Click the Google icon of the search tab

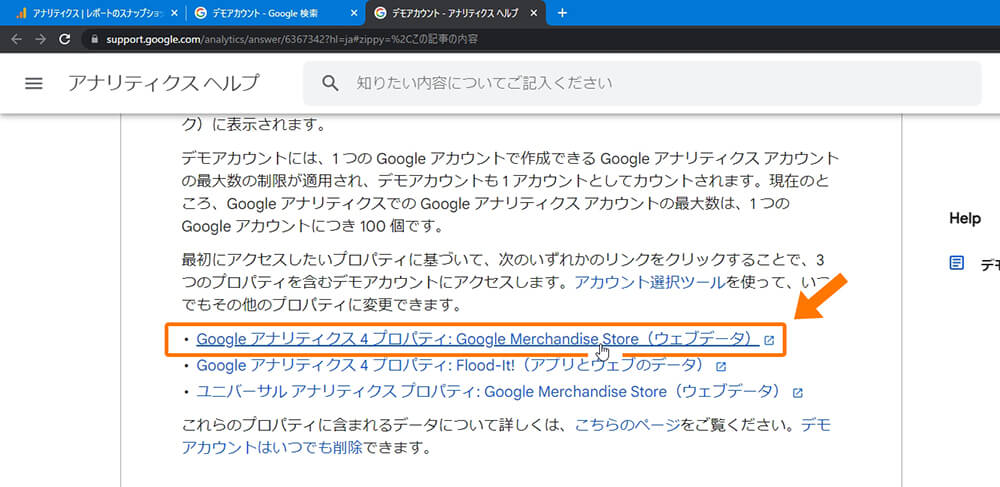click(200, 13)
